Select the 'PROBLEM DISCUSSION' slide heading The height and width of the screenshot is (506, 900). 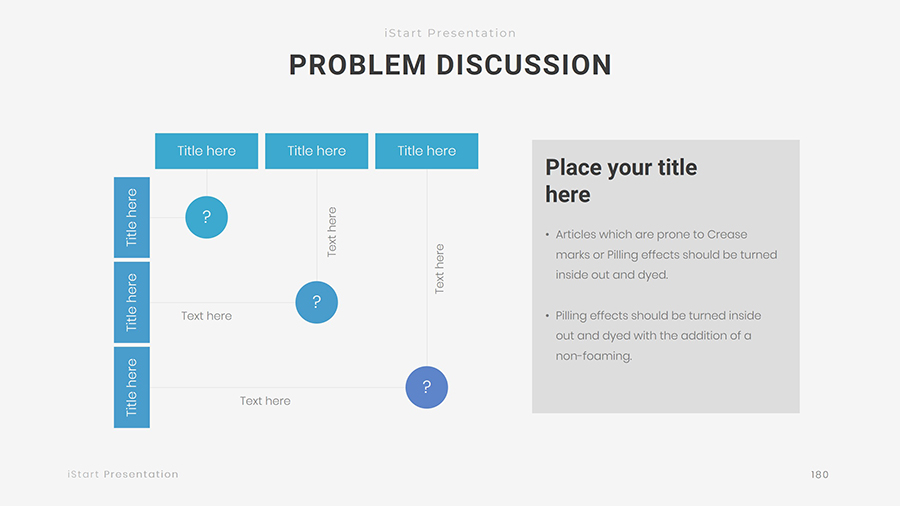click(450, 65)
